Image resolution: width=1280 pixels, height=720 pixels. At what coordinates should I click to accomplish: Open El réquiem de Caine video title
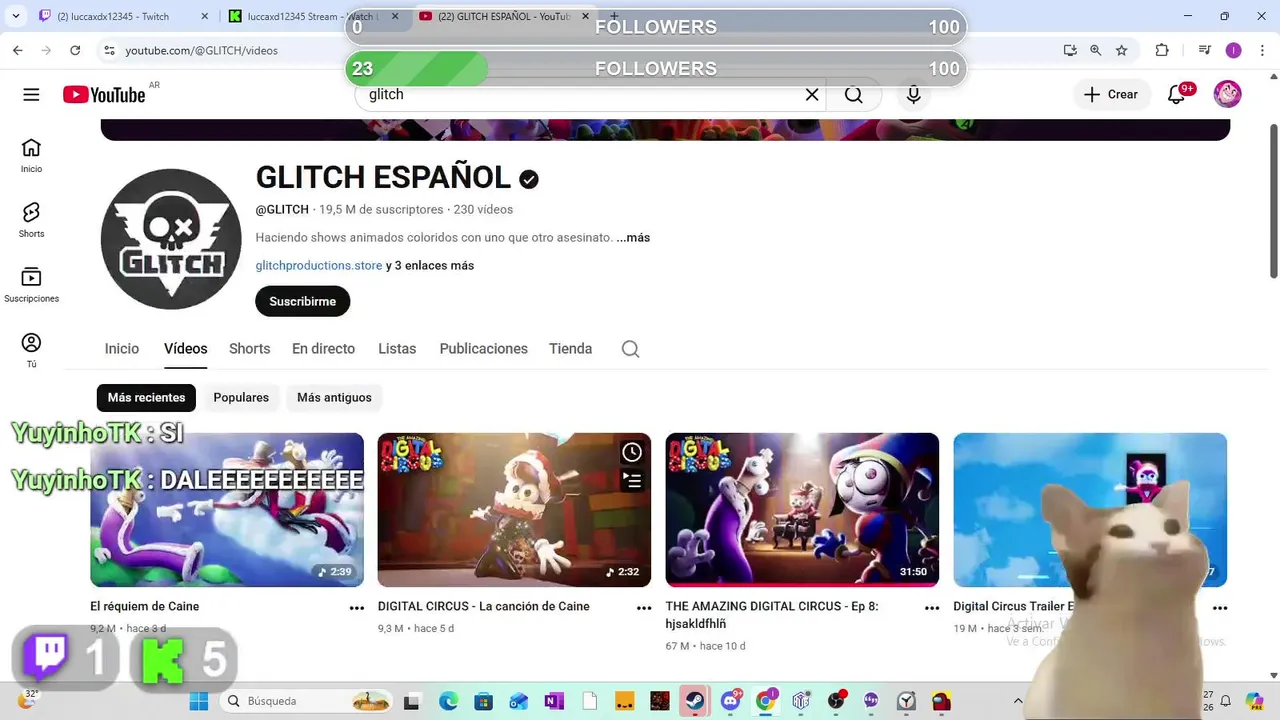click(x=145, y=606)
